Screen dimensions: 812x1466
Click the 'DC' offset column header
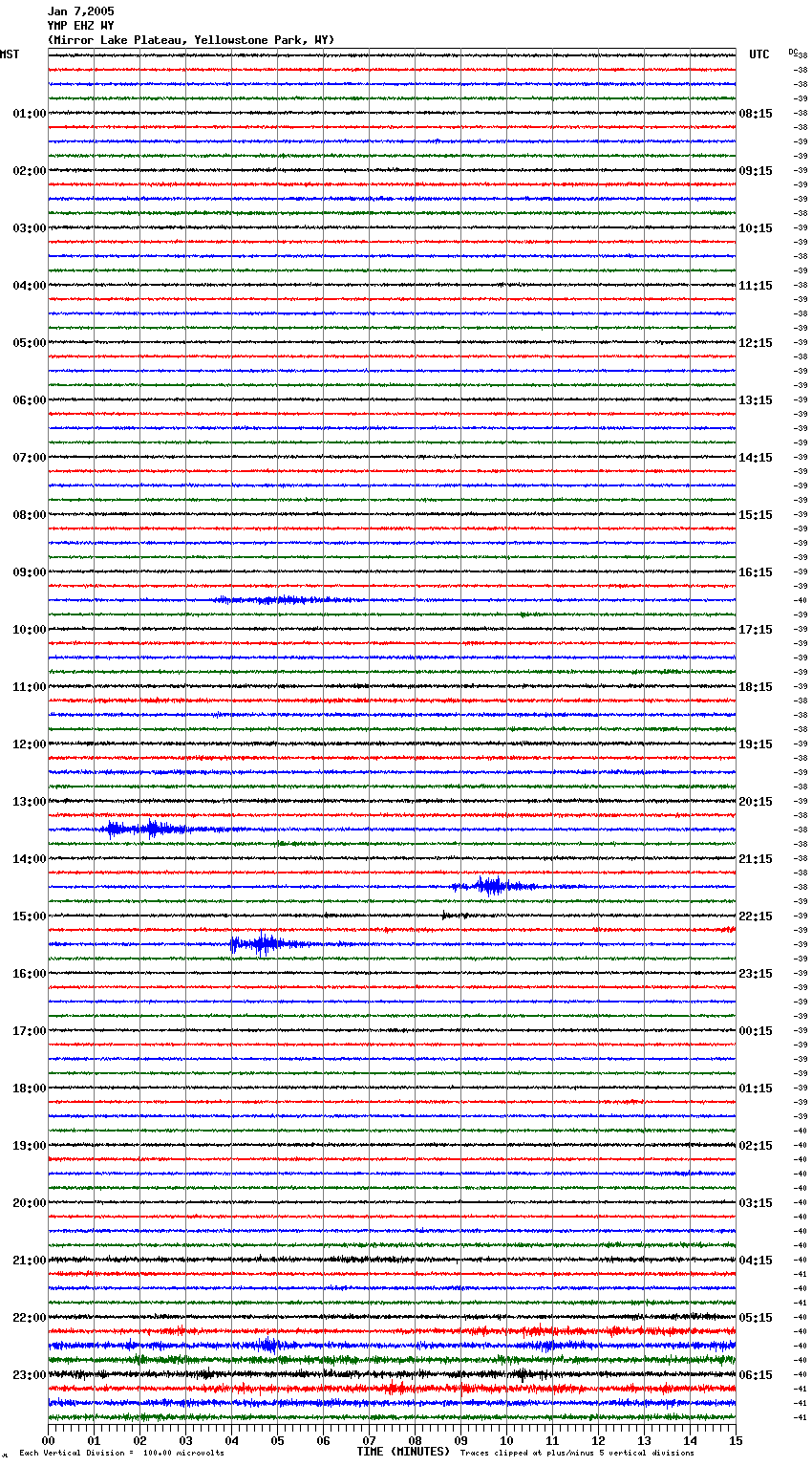[x=793, y=52]
